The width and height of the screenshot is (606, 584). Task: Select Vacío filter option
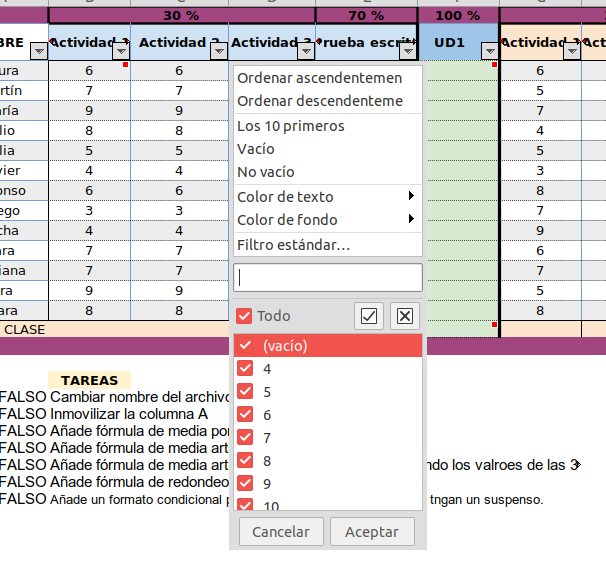tap(328, 149)
